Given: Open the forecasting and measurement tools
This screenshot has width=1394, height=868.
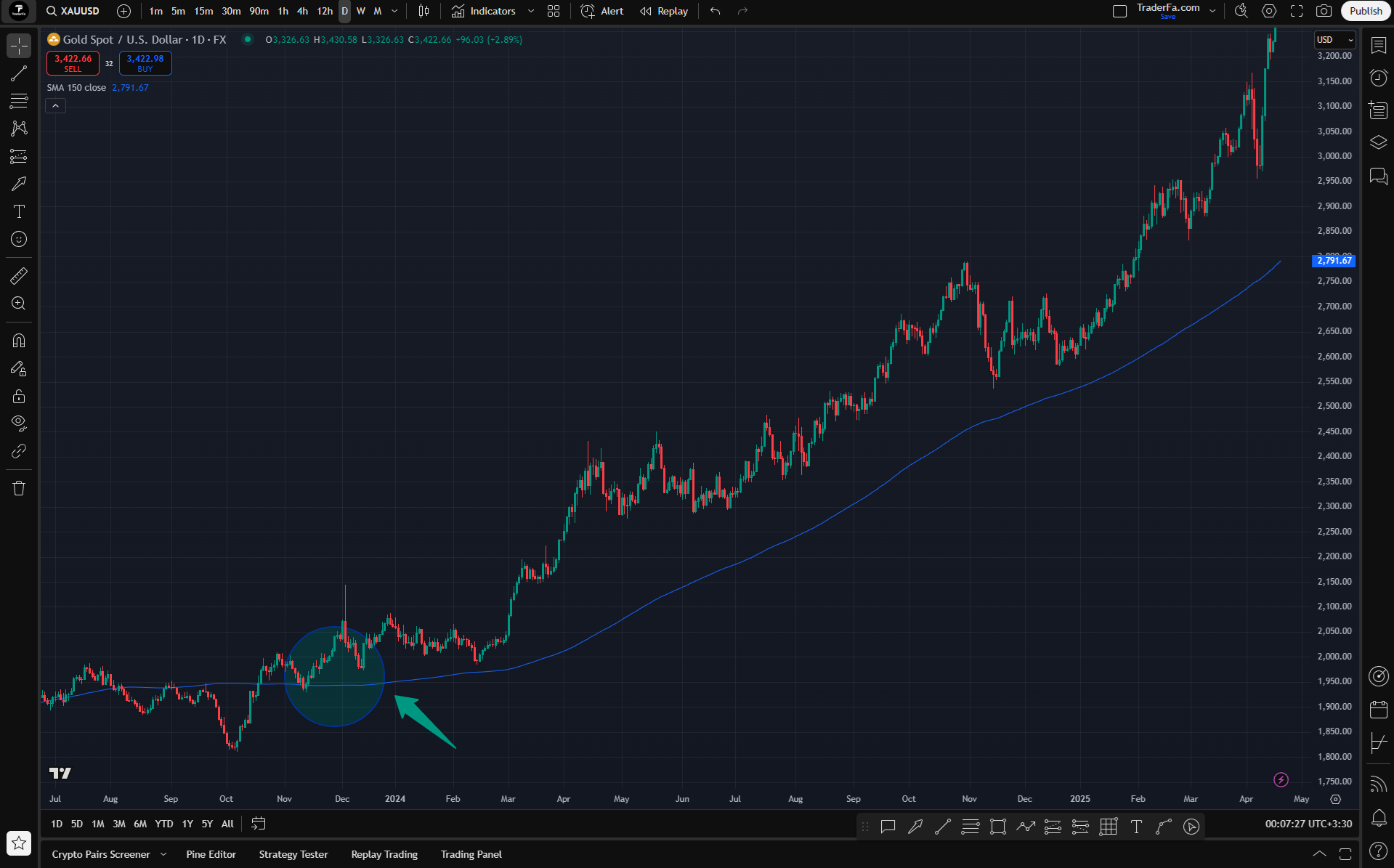Looking at the screenshot, I should coord(19,156).
